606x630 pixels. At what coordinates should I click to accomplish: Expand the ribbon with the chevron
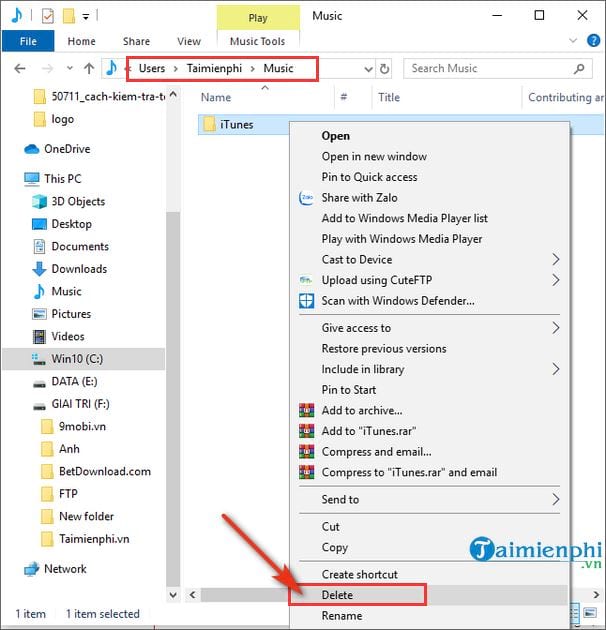[x=573, y=40]
